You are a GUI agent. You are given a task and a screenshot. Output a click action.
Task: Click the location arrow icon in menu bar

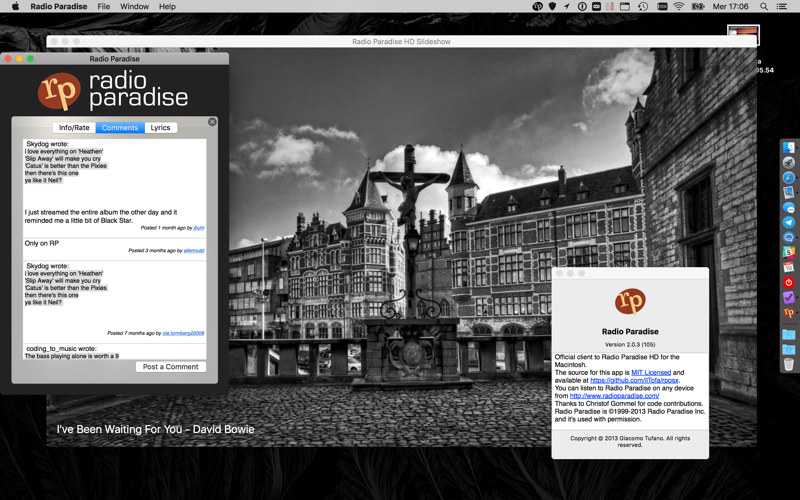567,6
